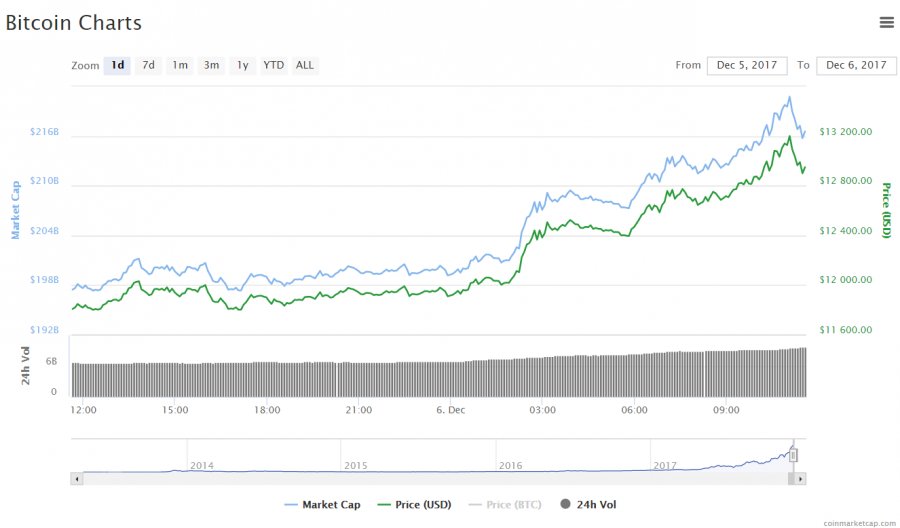The height and width of the screenshot is (528, 900).
Task: Choose the 3m zoom option
Action: click(x=211, y=65)
